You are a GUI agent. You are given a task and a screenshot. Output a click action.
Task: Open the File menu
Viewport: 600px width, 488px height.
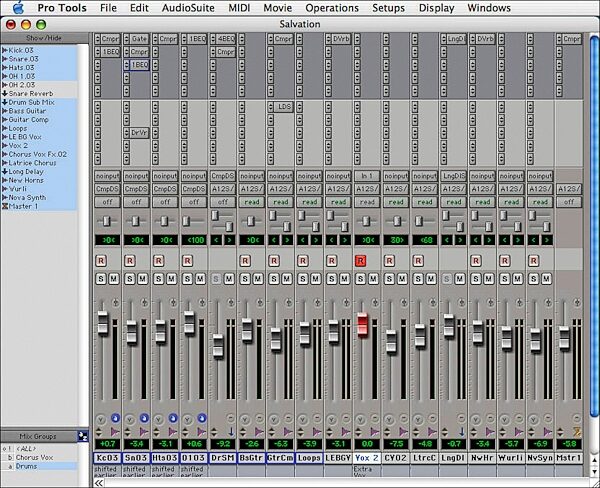pyautogui.click(x=108, y=8)
